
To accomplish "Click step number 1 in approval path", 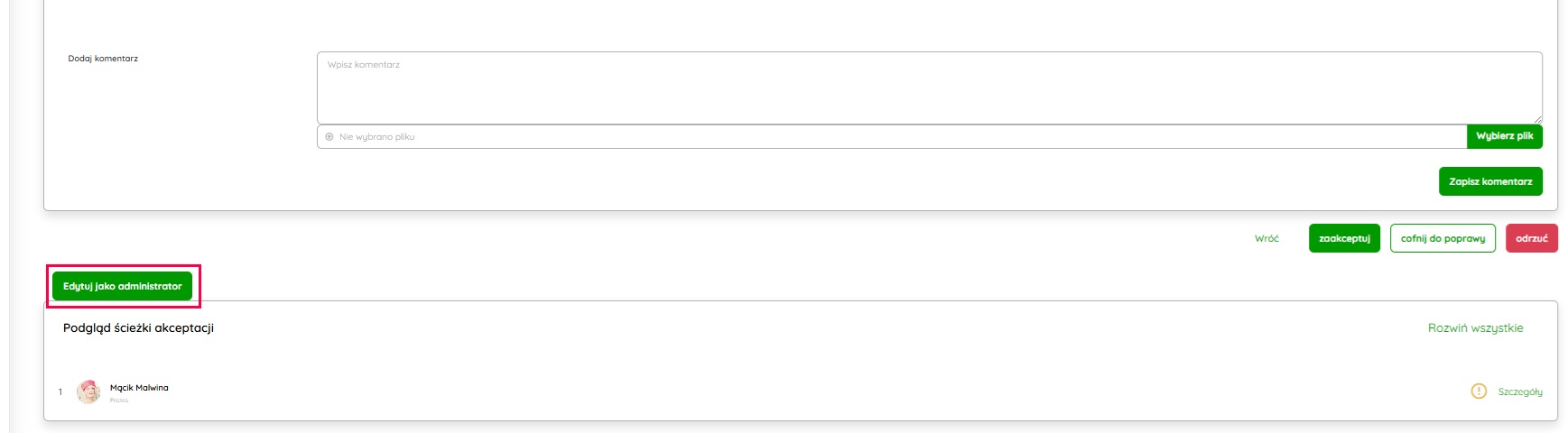I will 60,392.
